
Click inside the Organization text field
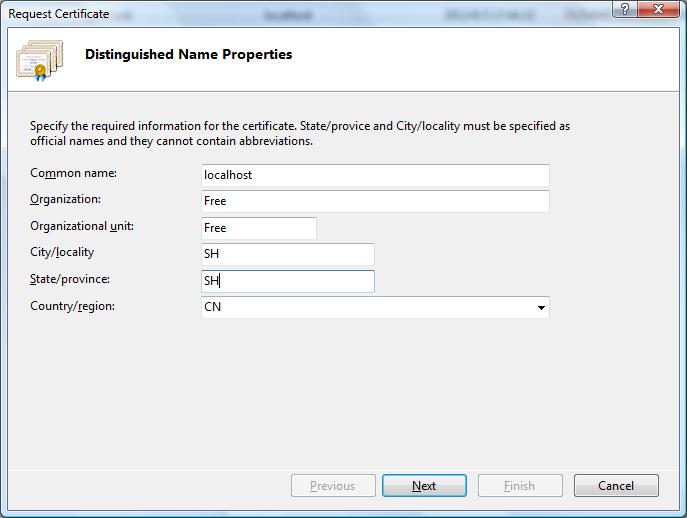(x=375, y=201)
